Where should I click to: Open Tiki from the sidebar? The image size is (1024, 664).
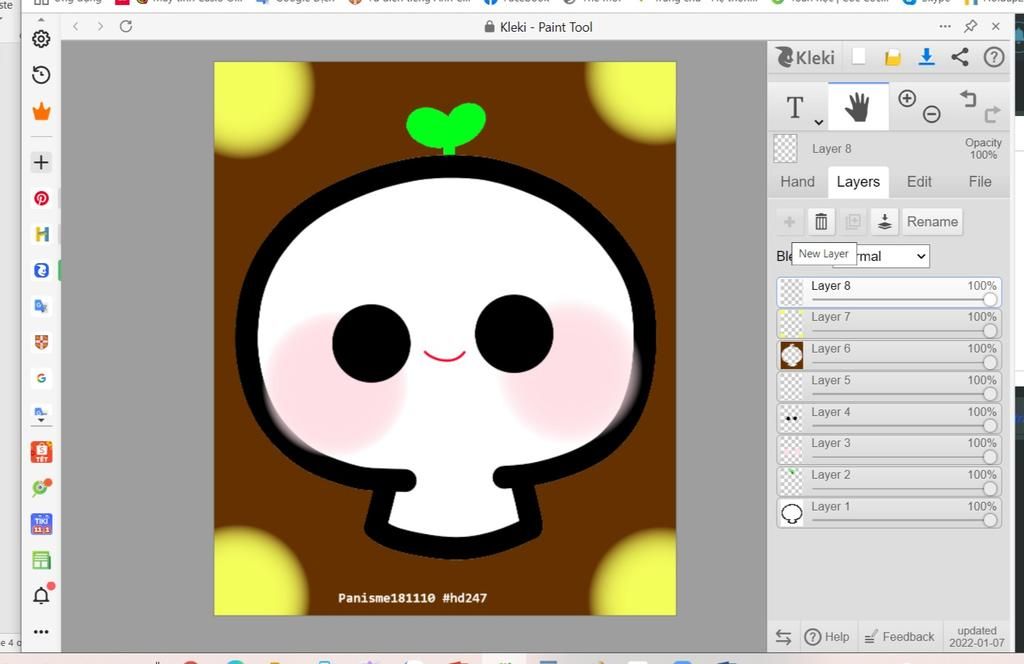41,524
